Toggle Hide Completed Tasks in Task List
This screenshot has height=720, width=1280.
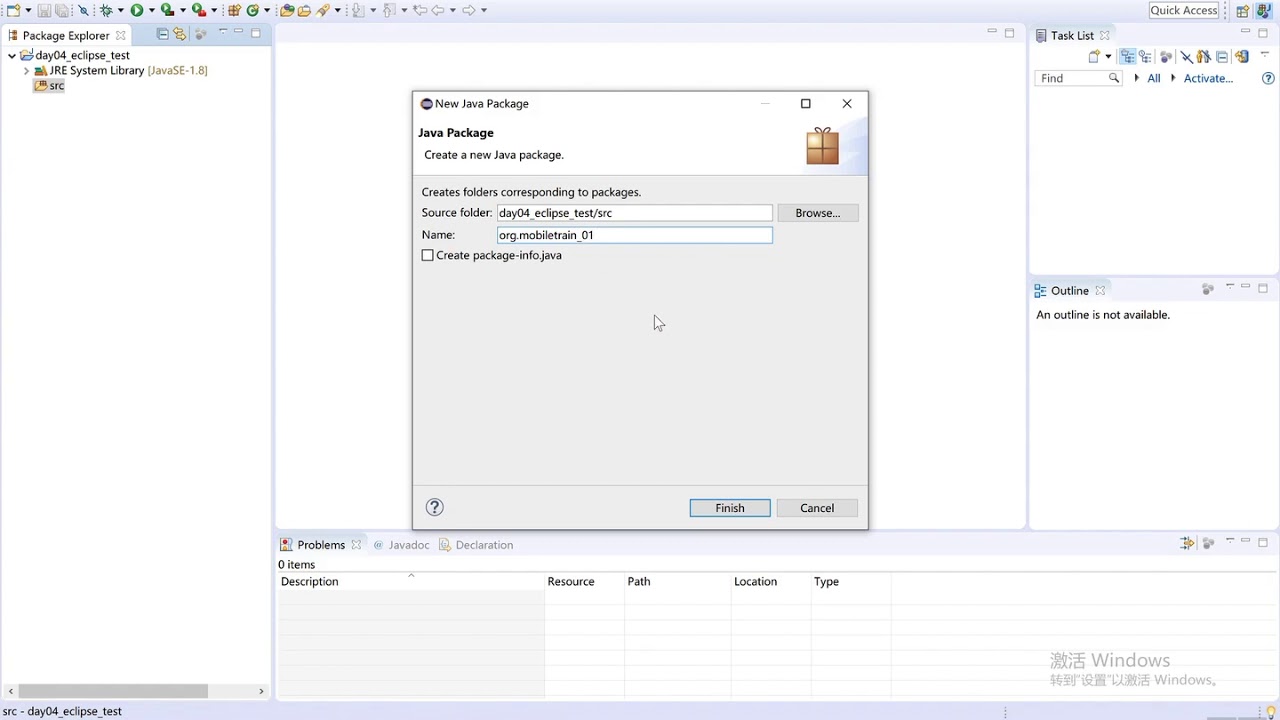pyautogui.click(x=1186, y=57)
